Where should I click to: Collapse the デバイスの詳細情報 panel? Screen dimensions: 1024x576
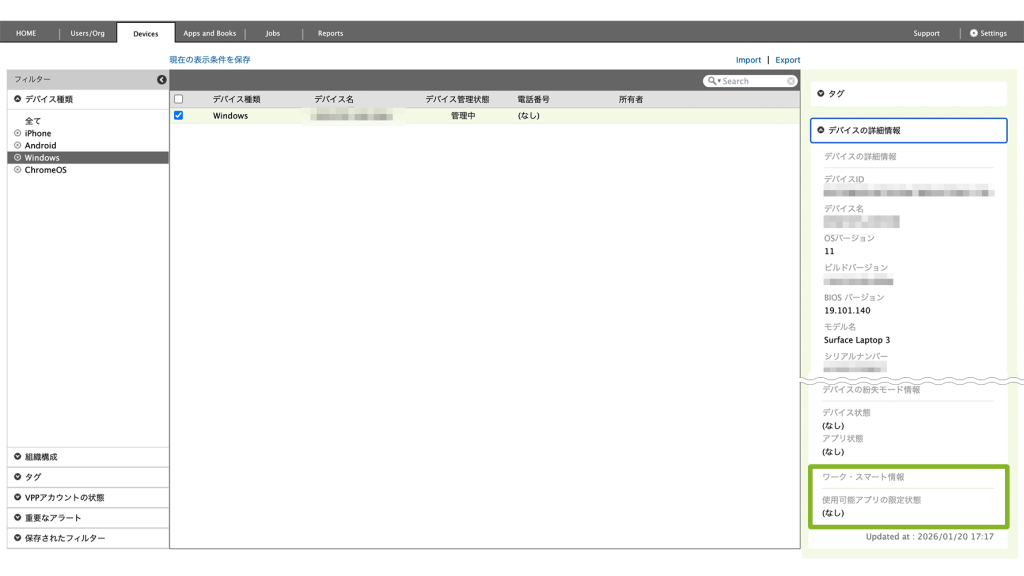[864, 130]
